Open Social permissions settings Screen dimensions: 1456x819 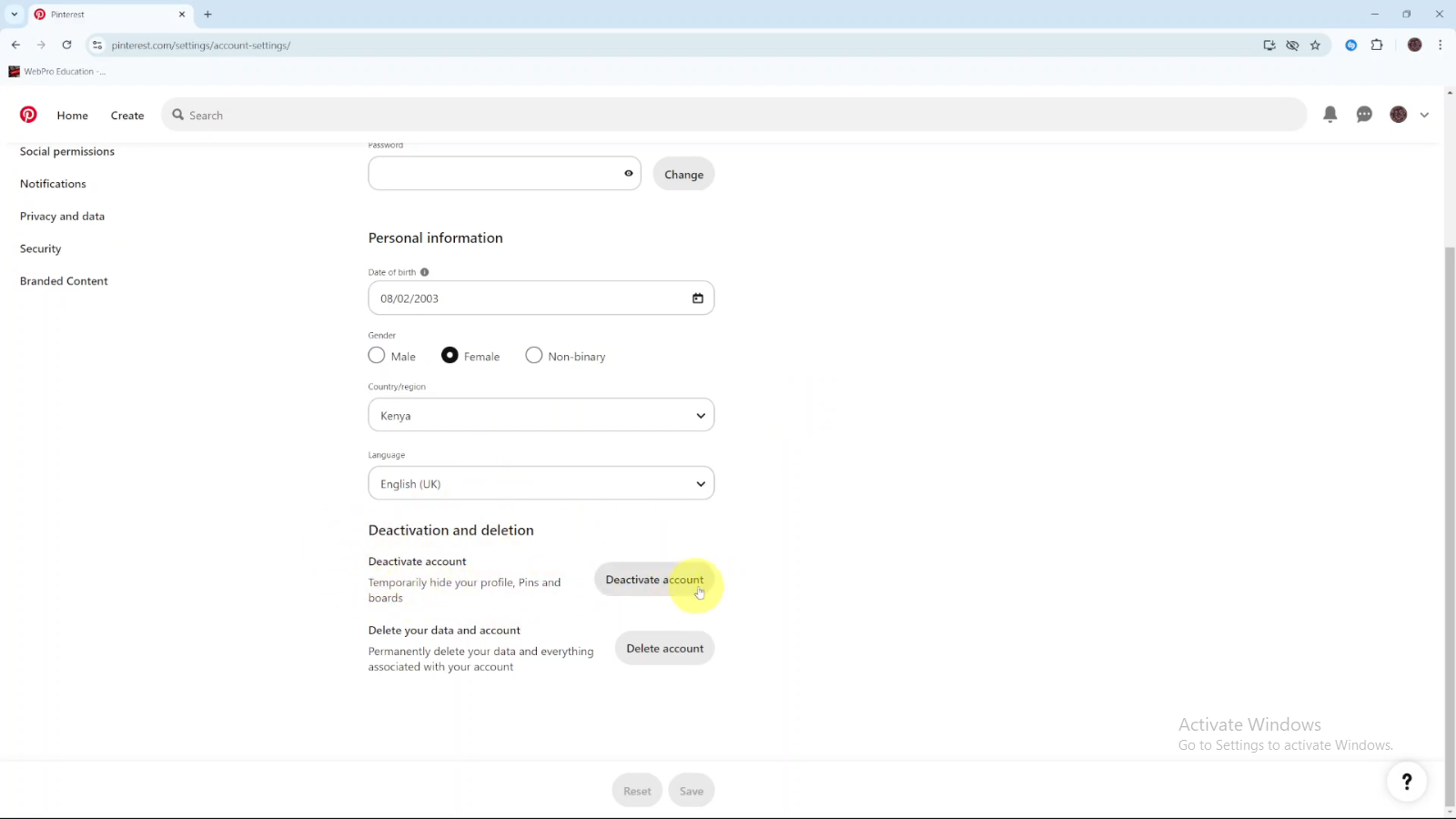(67, 151)
